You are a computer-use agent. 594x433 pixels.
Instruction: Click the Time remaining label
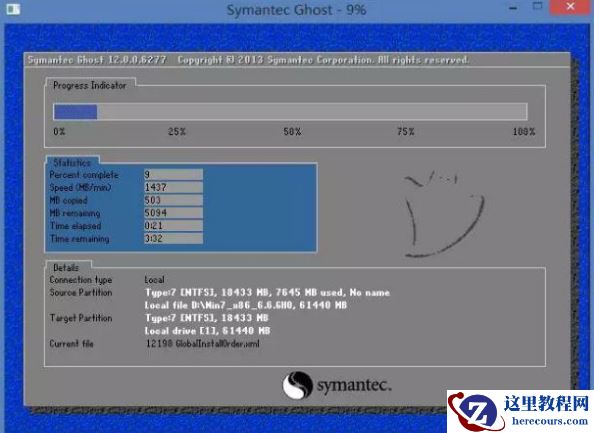(80, 239)
